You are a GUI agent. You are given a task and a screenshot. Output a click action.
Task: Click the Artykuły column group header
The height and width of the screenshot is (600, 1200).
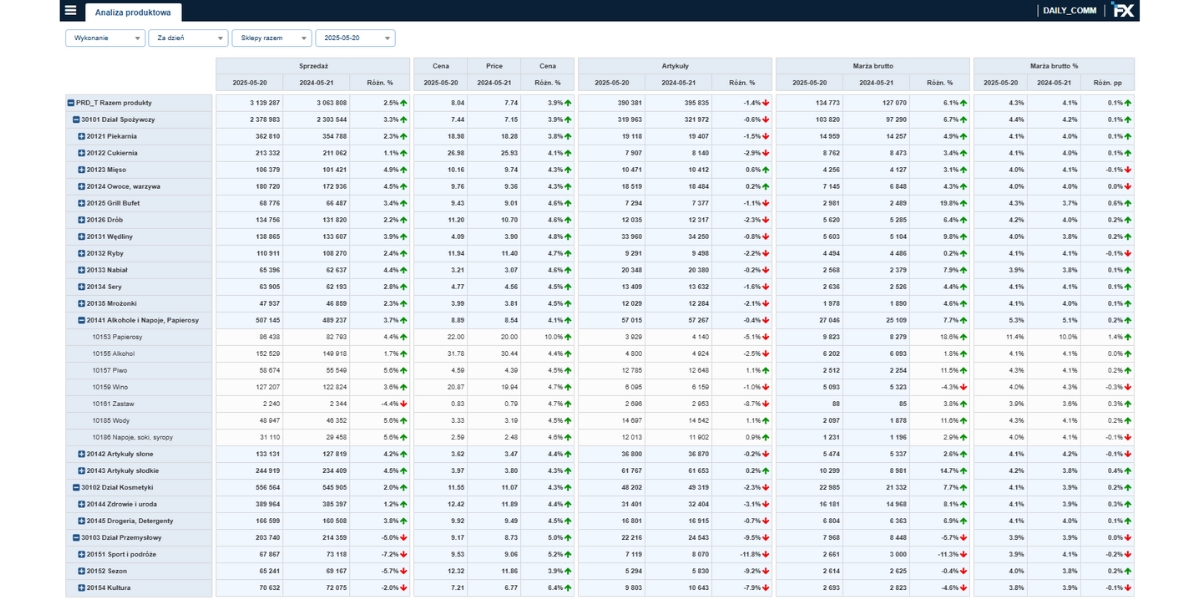click(x=675, y=66)
